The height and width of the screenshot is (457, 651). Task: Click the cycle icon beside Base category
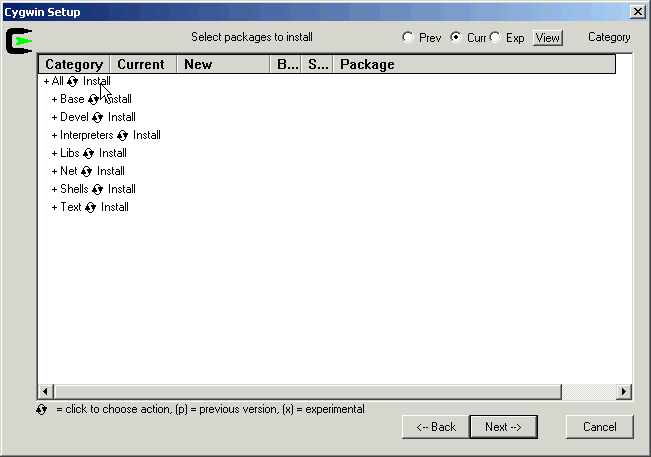click(x=93, y=99)
